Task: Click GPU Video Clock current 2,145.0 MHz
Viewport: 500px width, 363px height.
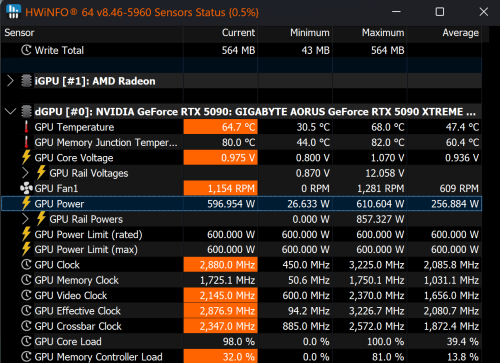Action: pos(227,296)
